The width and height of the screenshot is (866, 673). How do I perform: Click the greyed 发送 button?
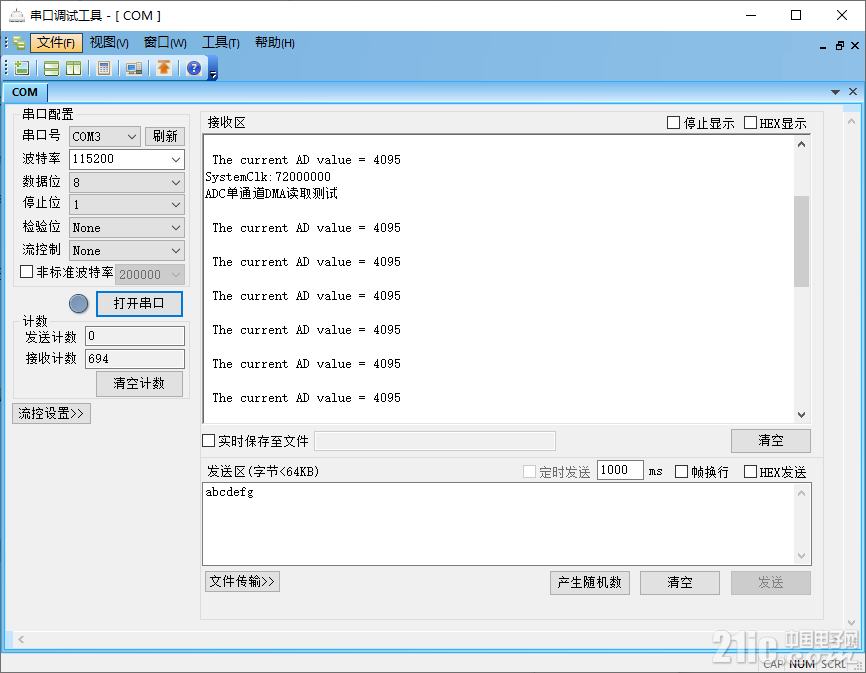coord(770,582)
